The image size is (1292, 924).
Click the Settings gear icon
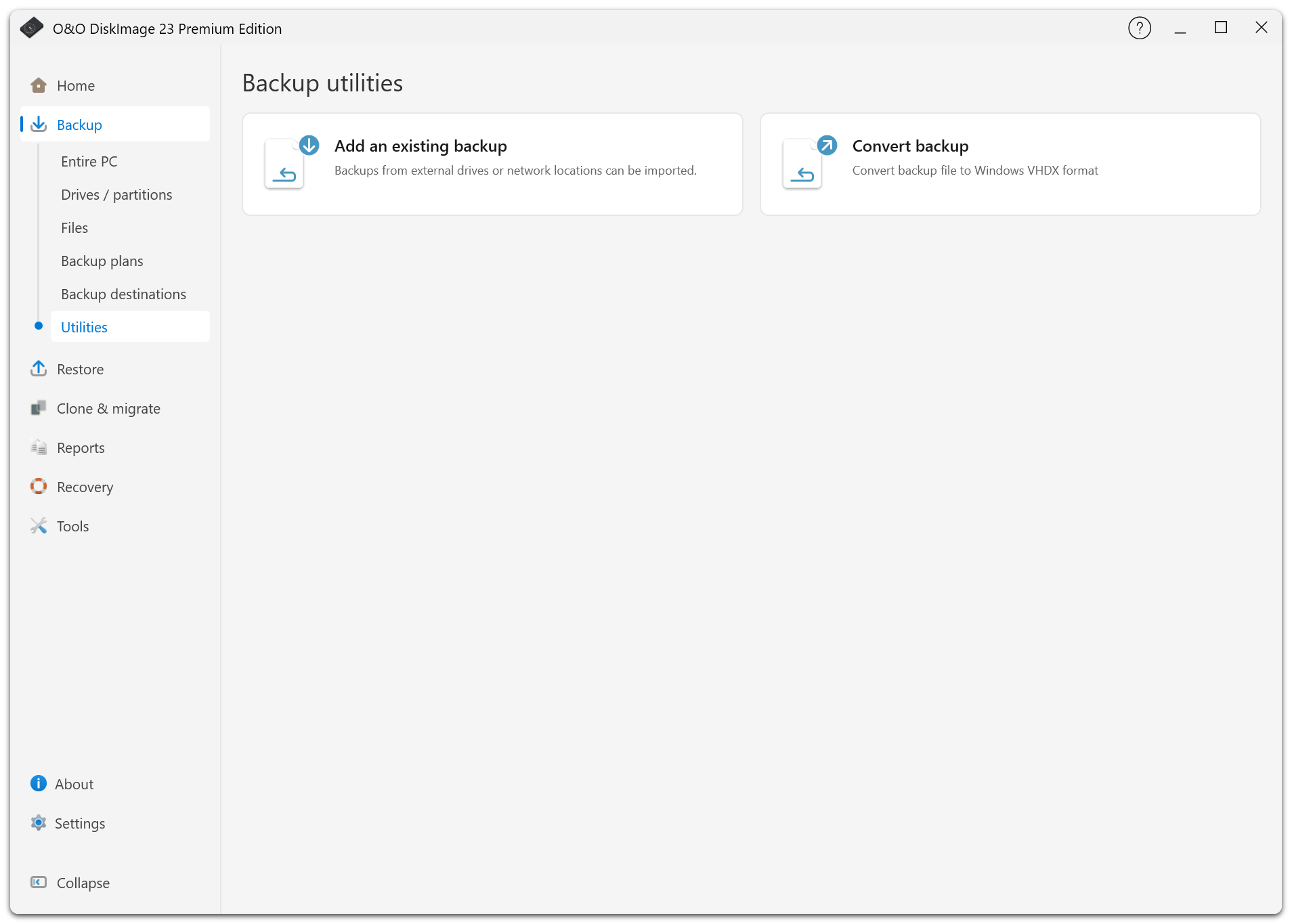[x=39, y=823]
